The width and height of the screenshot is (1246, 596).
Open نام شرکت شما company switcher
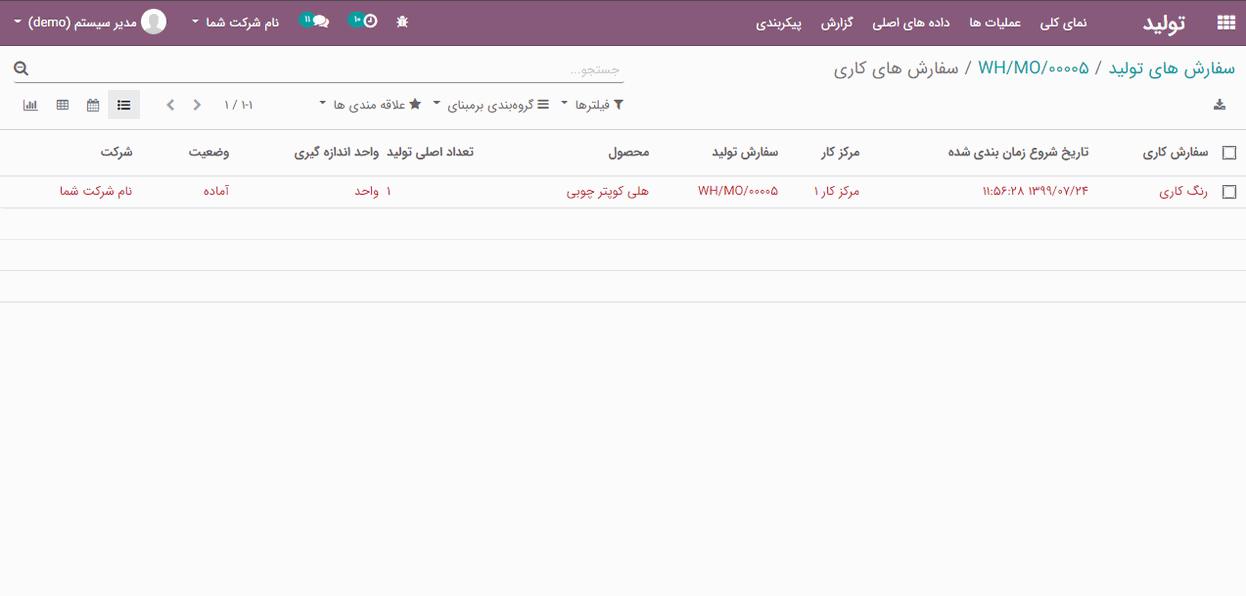coord(236,22)
